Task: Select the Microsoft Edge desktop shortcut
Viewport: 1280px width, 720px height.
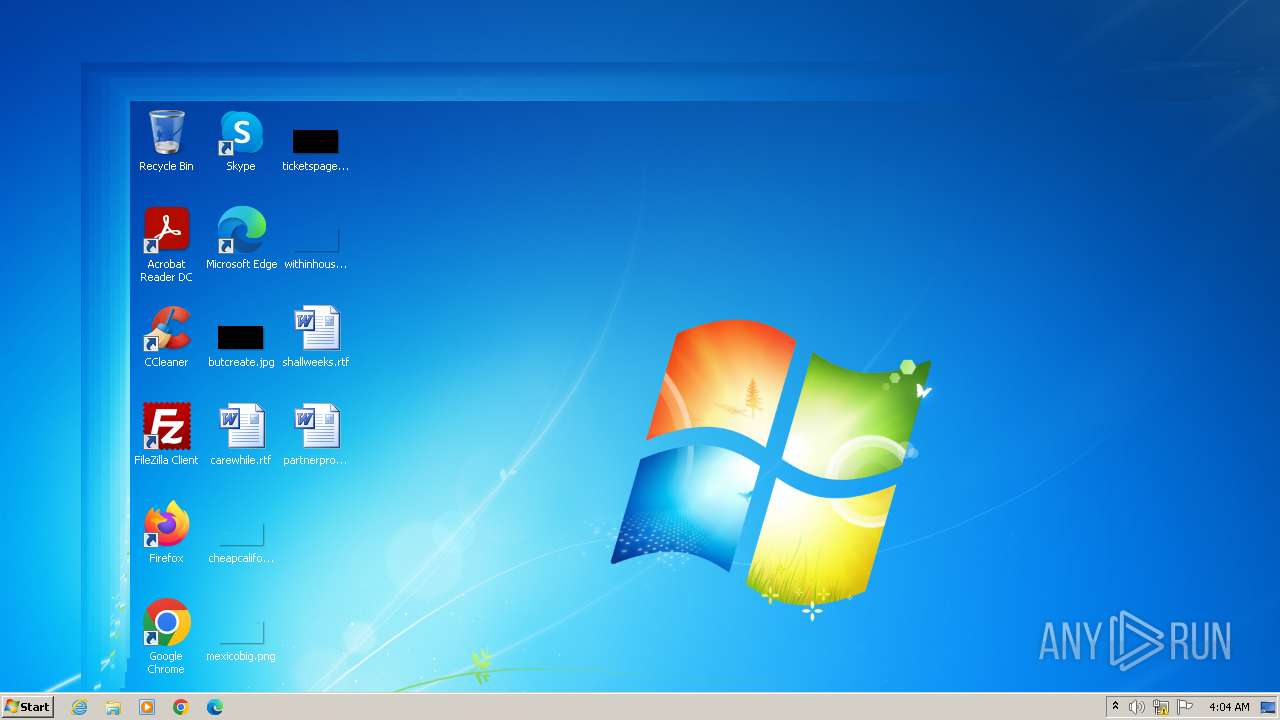Action: click(241, 238)
